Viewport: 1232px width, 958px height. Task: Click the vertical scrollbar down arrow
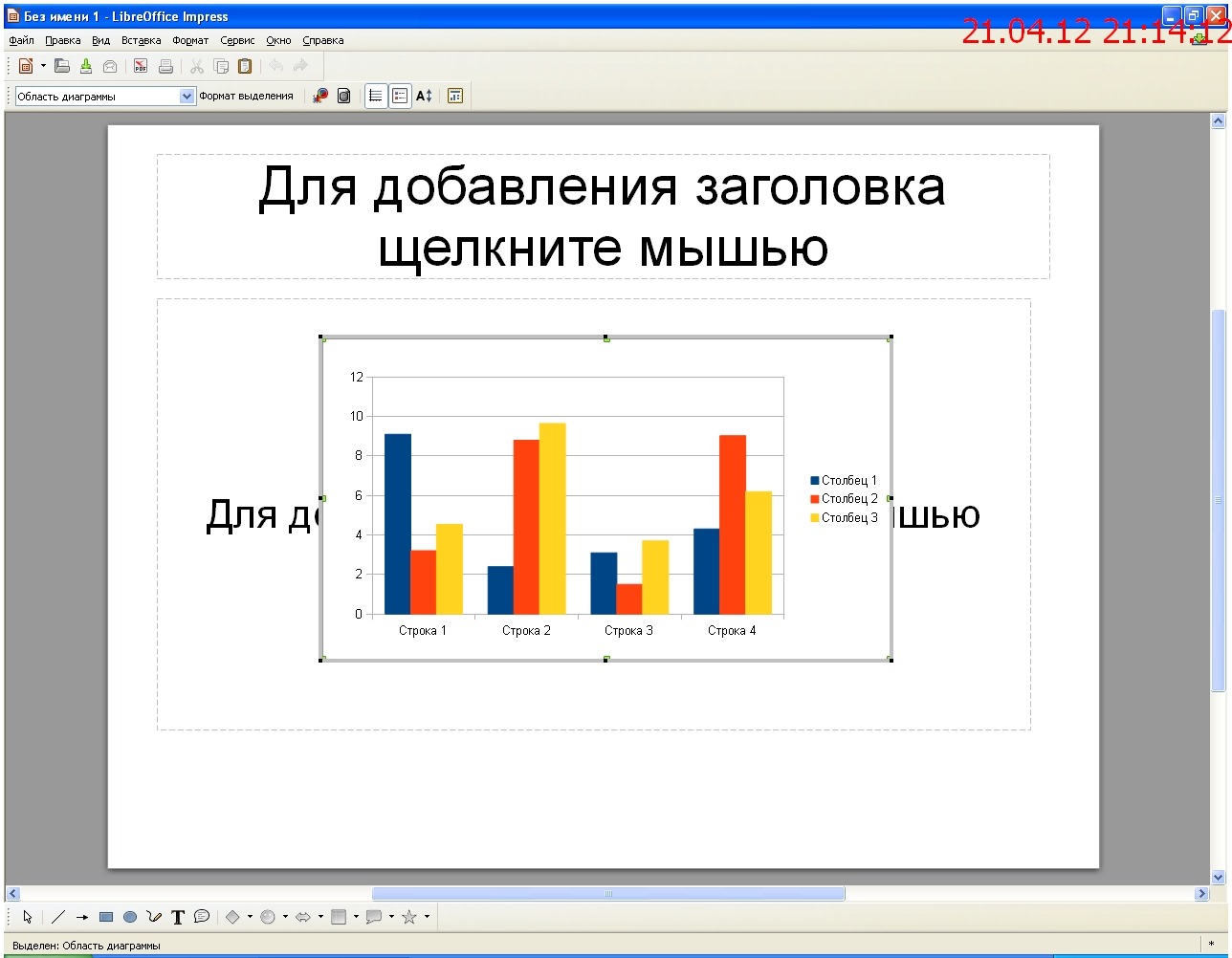click(x=1218, y=876)
